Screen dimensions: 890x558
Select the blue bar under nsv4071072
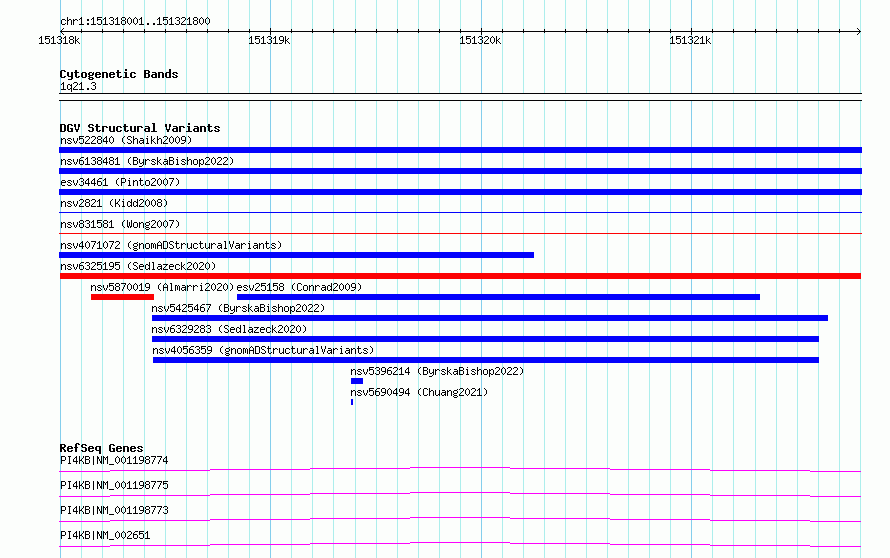[x=296, y=255]
